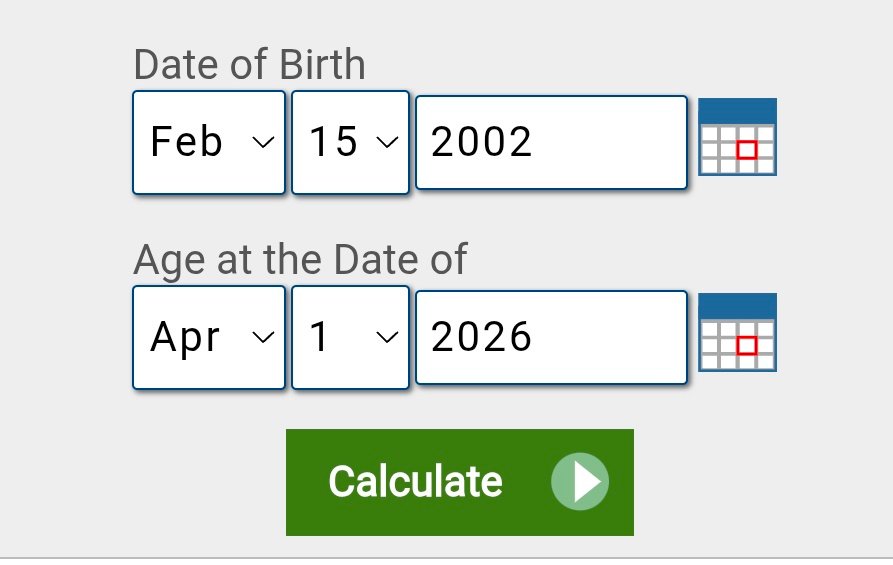Open the day dropdown showing 1
Screen dimensions: 893x565
tap(350, 337)
